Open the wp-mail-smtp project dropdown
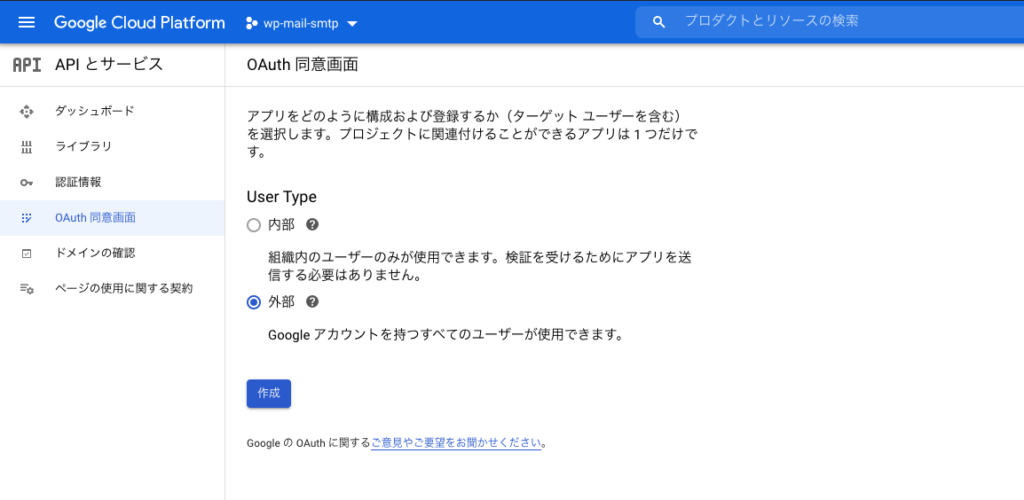1024x500 pixels. point(302,23)
